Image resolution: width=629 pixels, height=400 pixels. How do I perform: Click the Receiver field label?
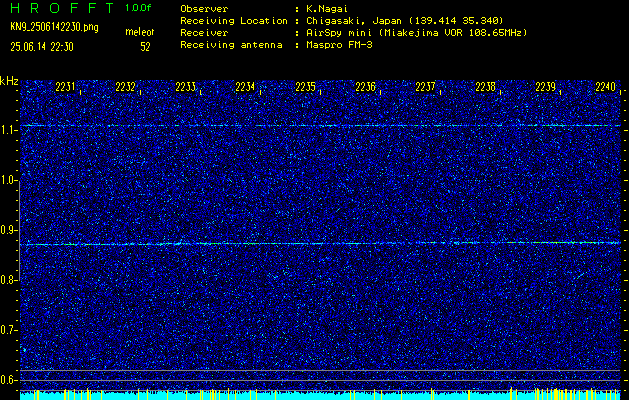pos(204,32)
